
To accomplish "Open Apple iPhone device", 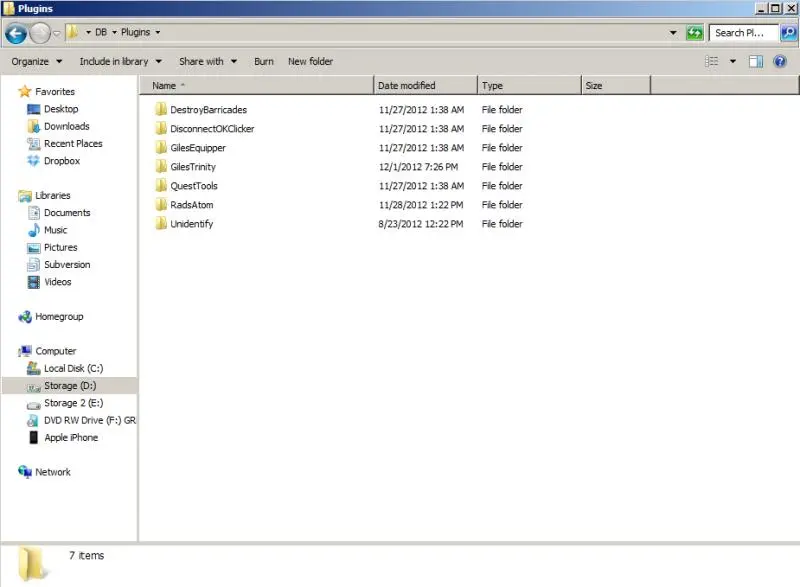I will (x=70, y=438).
